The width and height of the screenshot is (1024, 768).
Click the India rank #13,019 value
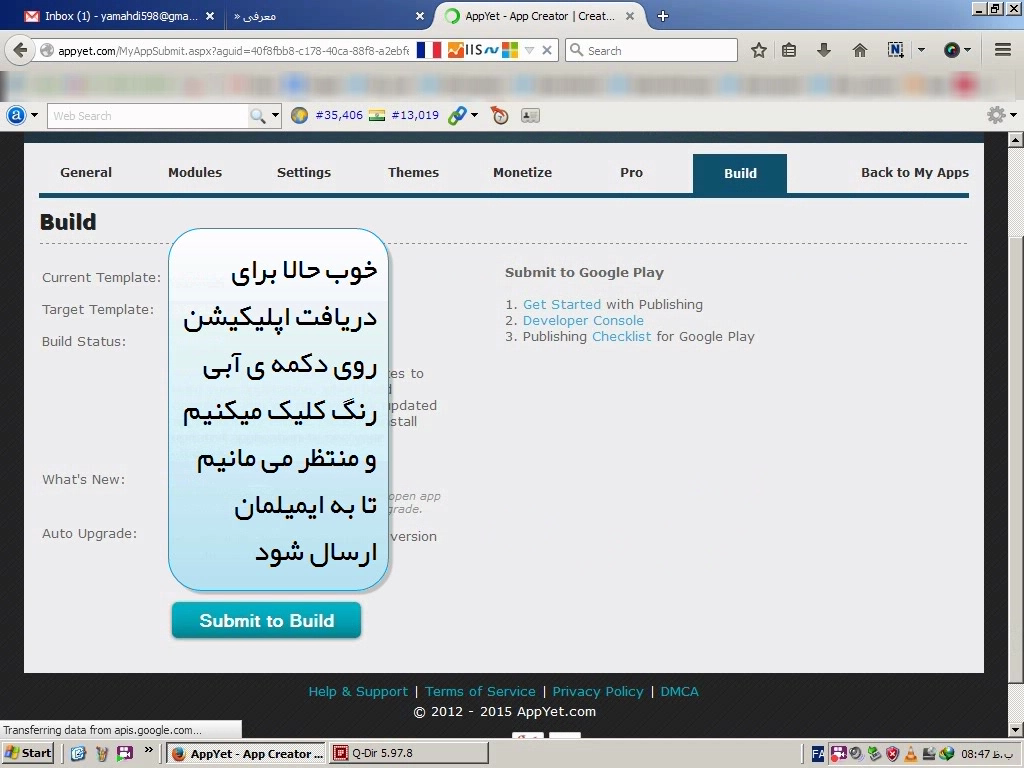point(415,116)
